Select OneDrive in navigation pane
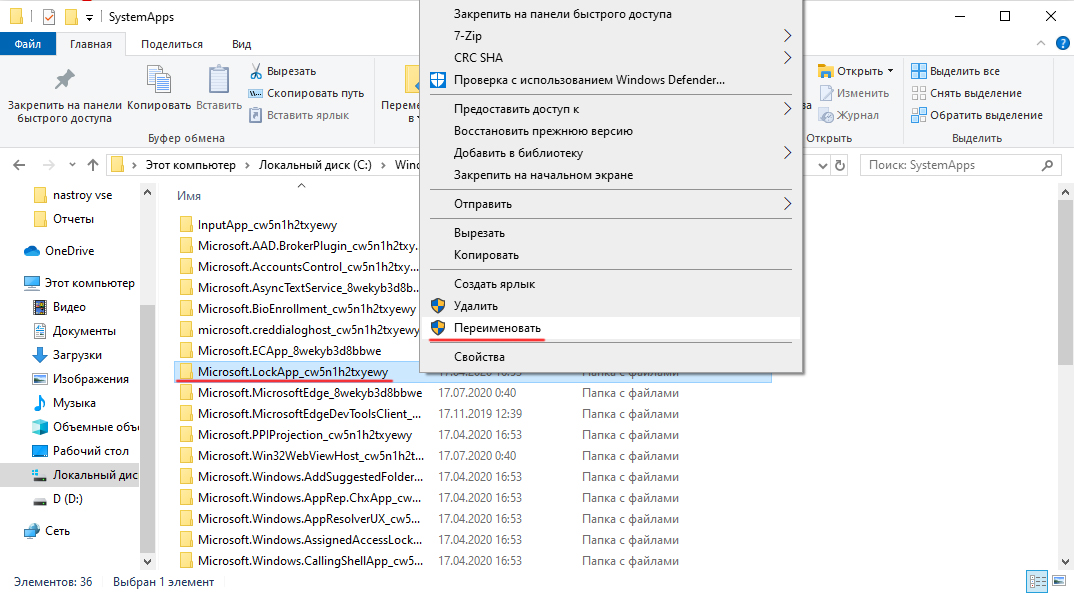Image resolution: width=1074 pixels, height=593 pixels. click(x=59, y=251)
